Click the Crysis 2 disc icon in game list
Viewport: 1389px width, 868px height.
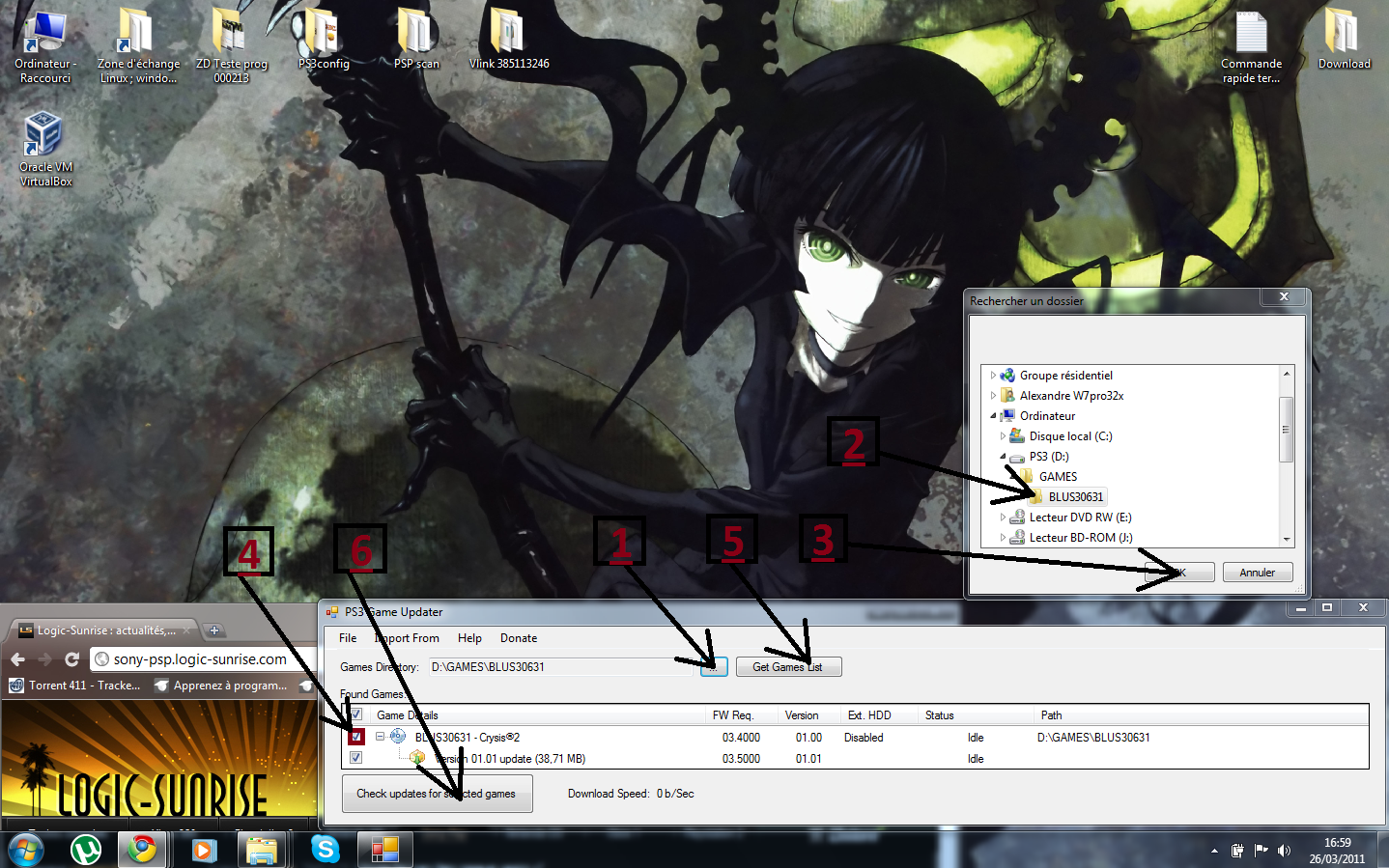pyautogui.click(x=398, y=736)
